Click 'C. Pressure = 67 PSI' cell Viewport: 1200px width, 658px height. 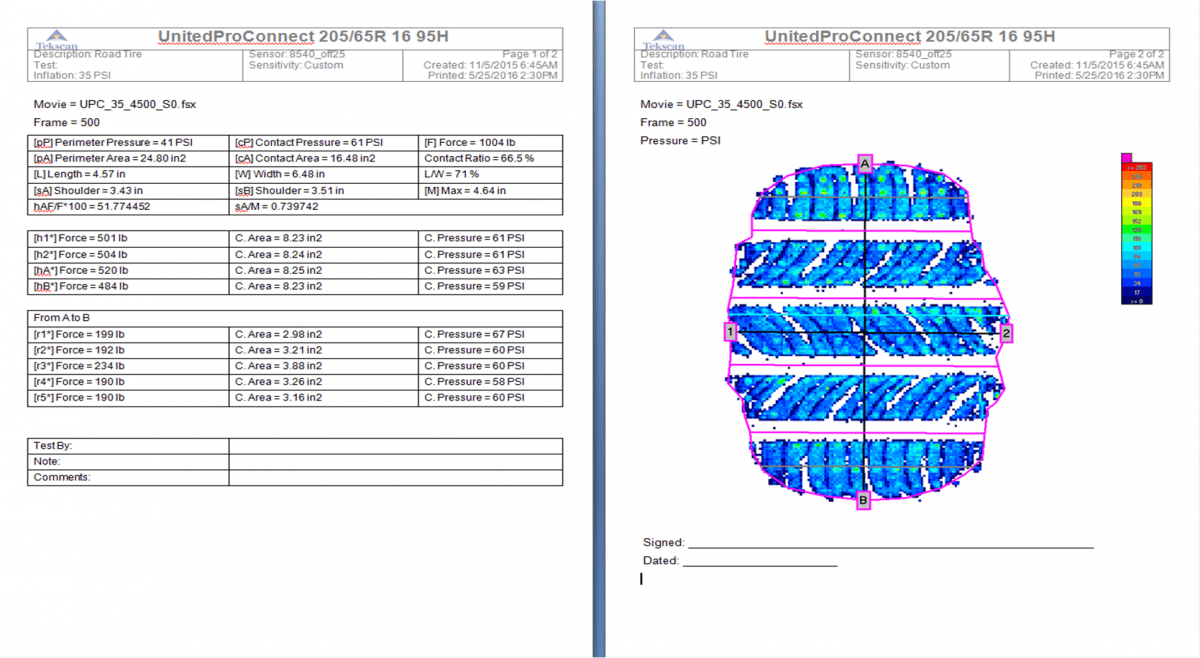pyautogui.click(x=491, y=334)
